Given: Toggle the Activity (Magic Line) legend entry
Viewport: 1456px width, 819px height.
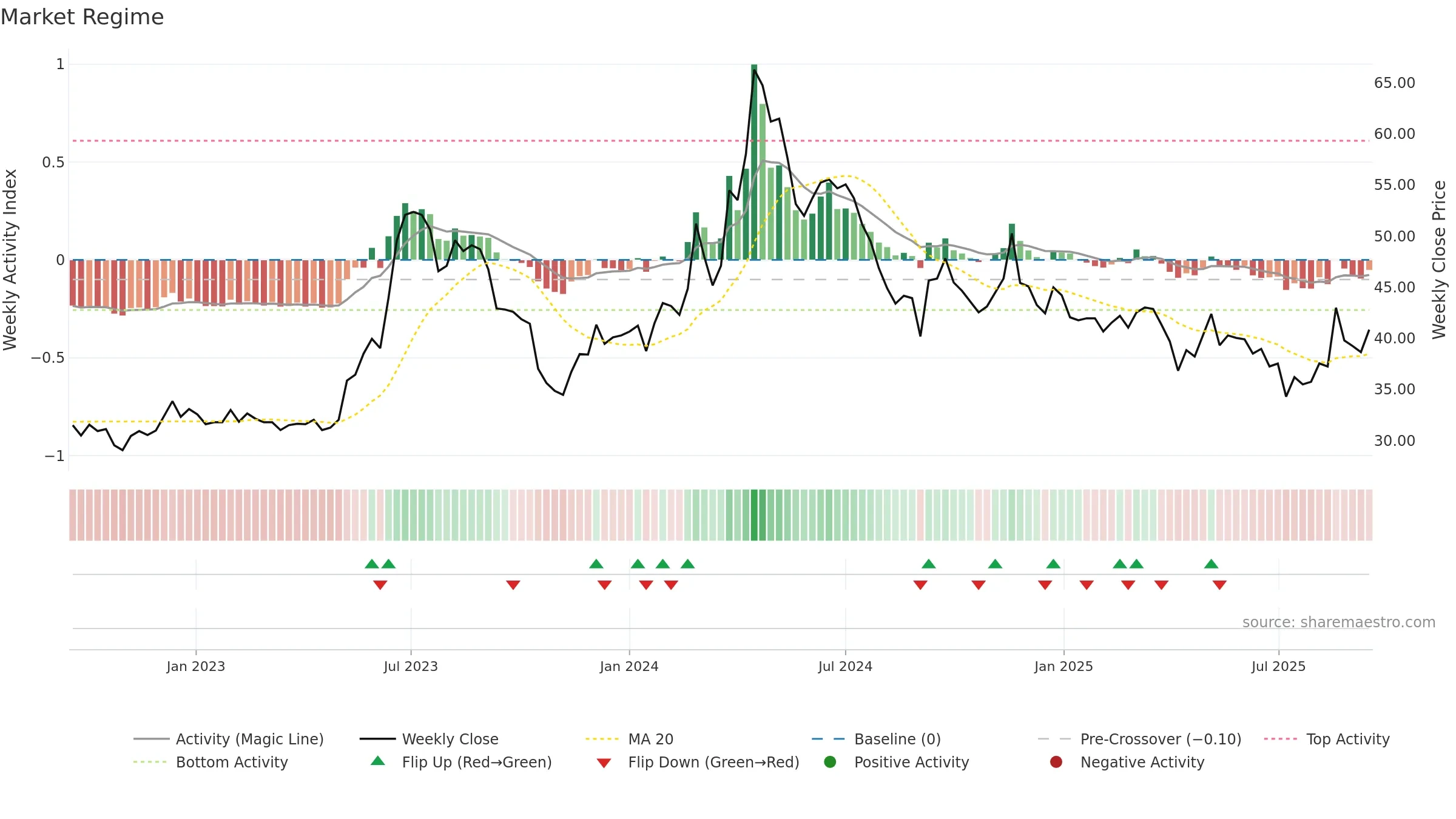Looking at the screenshot, I should (x=229, y=739).
